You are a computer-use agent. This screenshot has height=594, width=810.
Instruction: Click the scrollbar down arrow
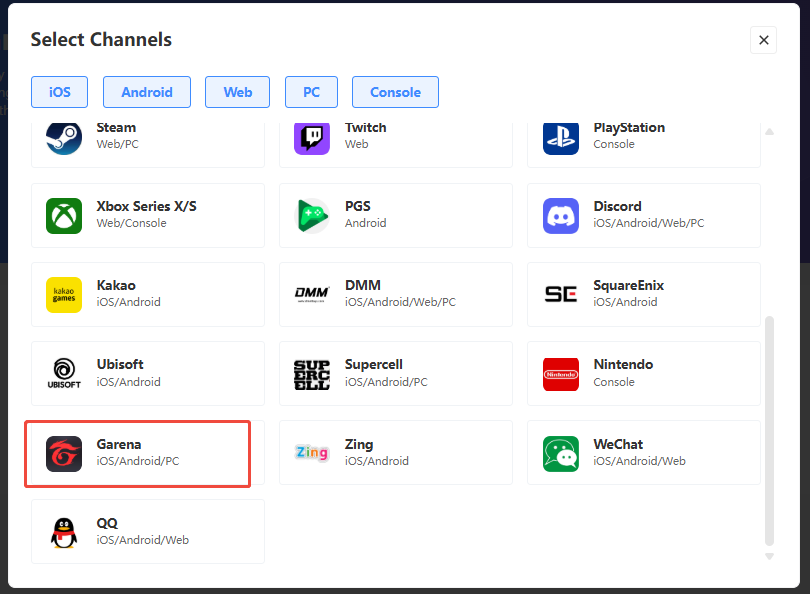pyautogui.click(x=770, y=556)
